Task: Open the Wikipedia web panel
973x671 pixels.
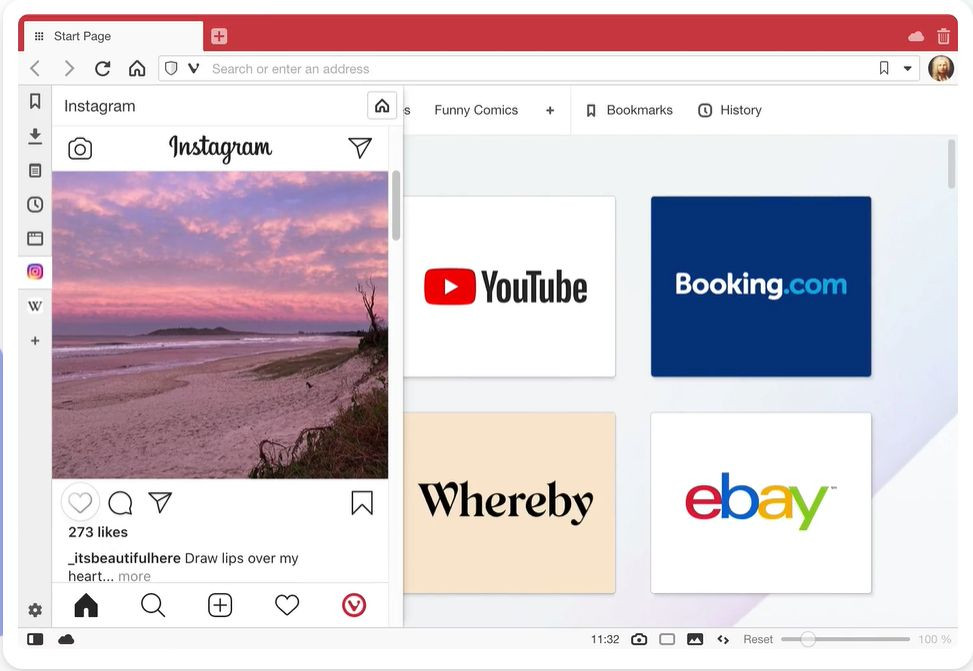Action: [35, 305]
